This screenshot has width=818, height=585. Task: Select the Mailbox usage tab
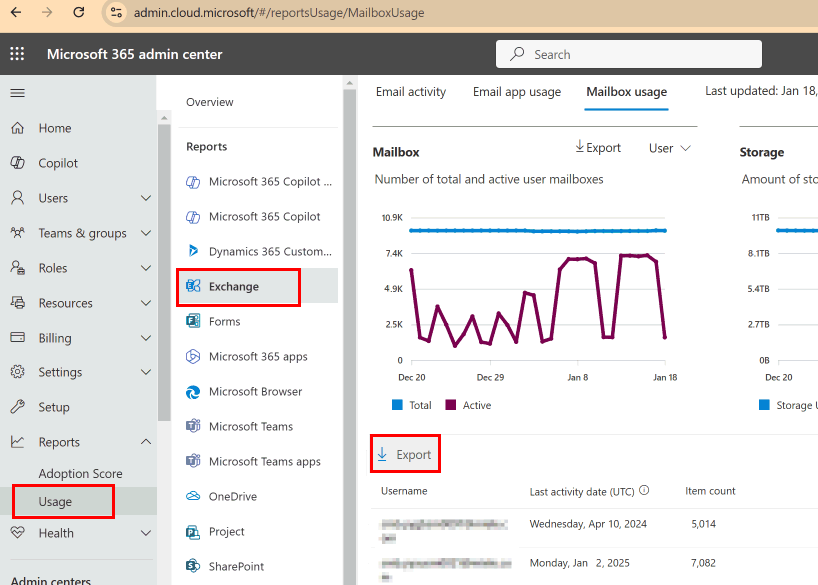[627, 92]
